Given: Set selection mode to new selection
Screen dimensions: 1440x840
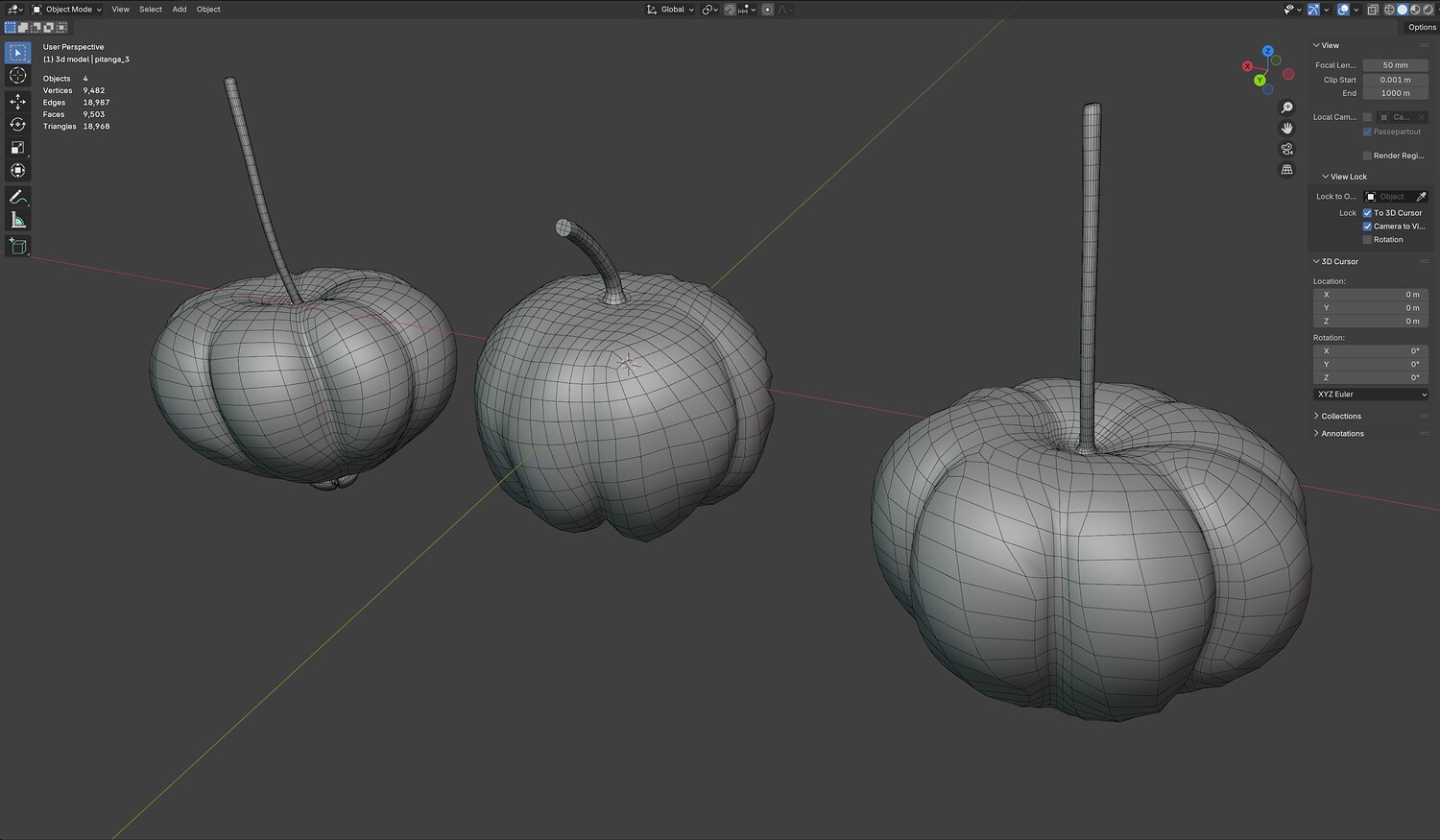Looking at the screenshot, I should [x=11, y=28].
